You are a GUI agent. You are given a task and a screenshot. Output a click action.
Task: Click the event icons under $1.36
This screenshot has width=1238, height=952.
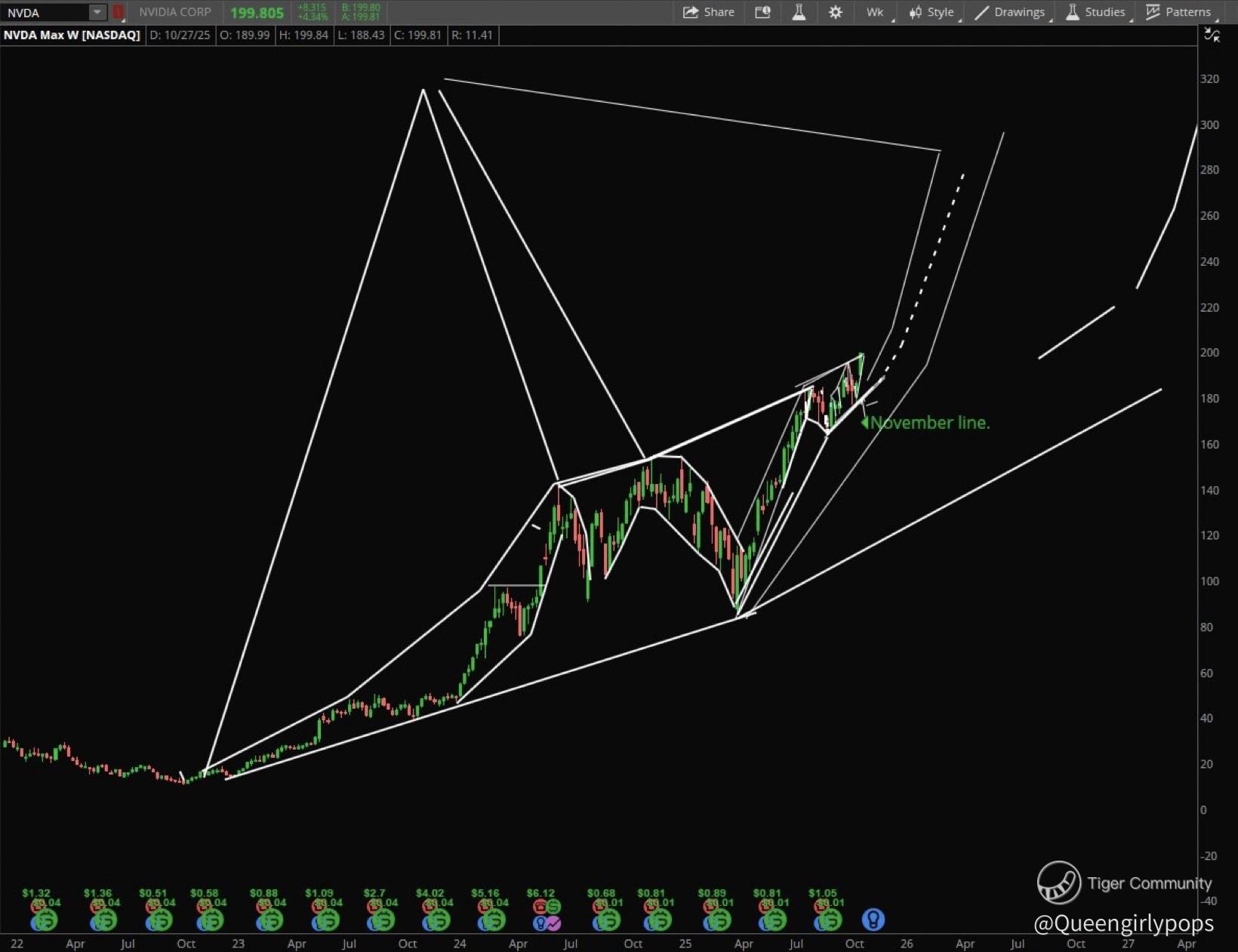[102, 915]
